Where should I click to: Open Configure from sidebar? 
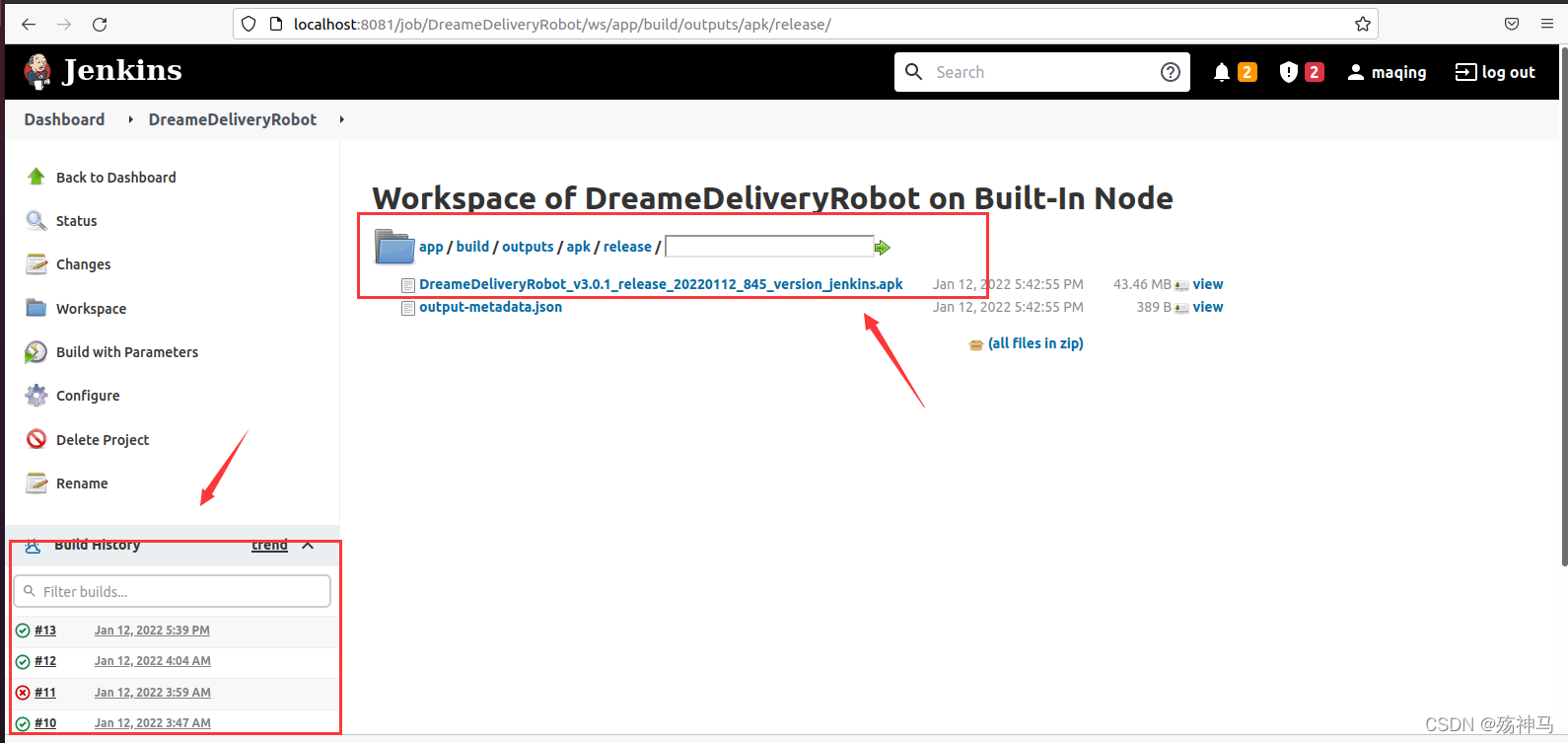pyautogui.click(x=88, y=396)
